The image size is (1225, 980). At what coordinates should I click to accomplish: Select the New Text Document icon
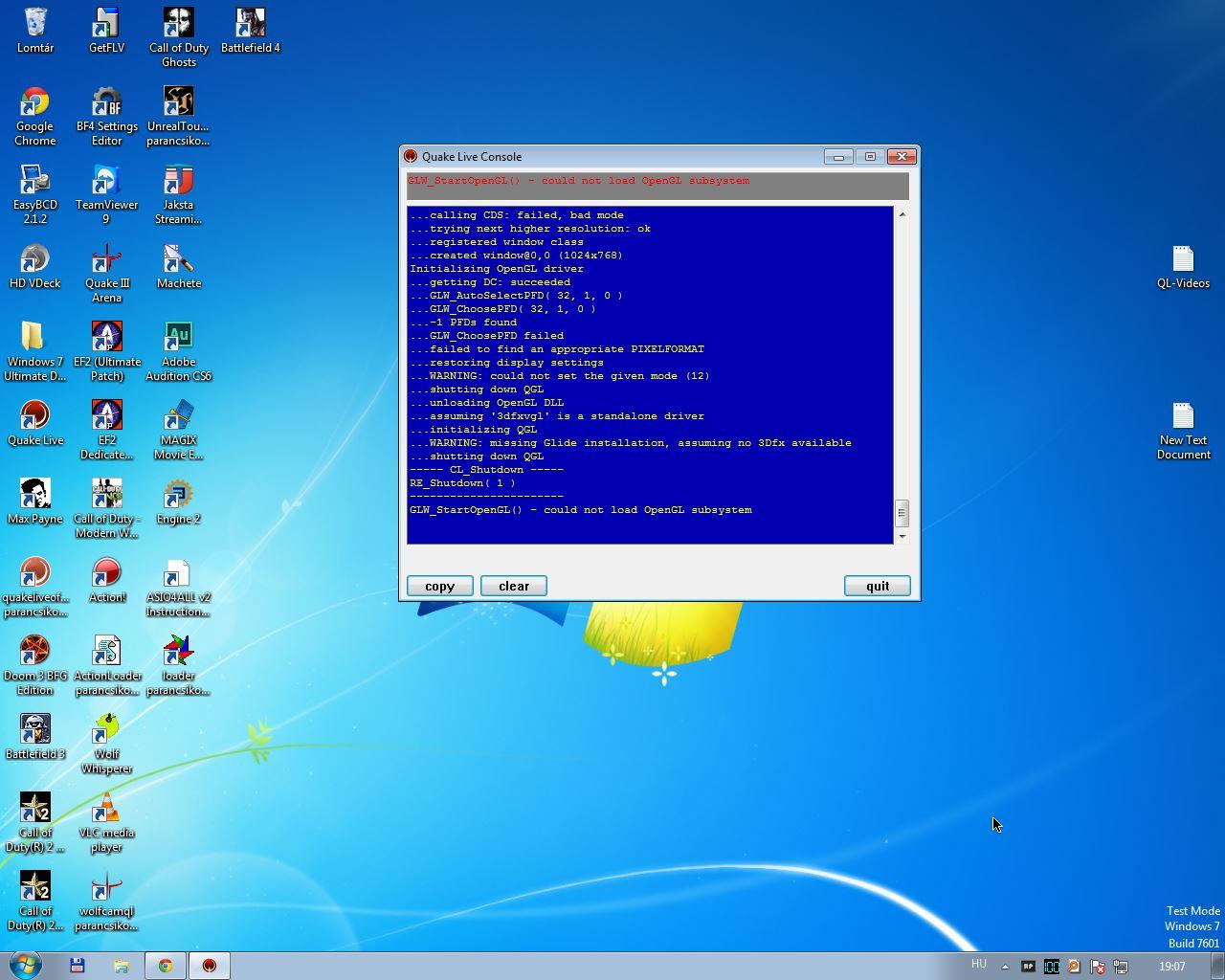pos(1183,431)
